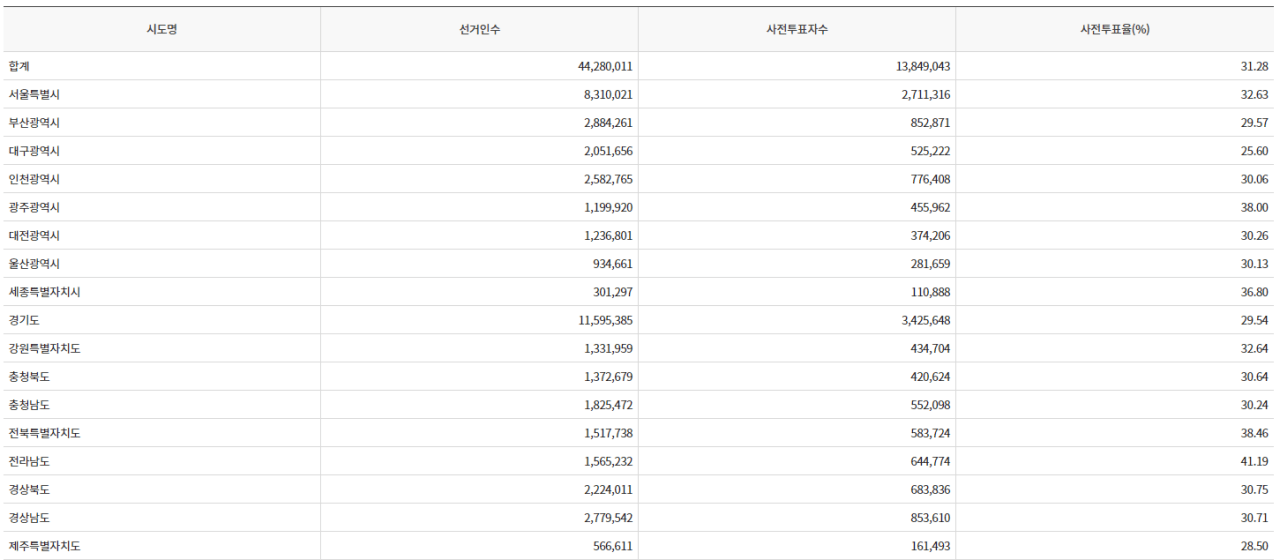Image resolution: width=1280 pixels, height=560 pixels.
Task: Select the 제주특별자치도 row label
Action: point(45,545)
